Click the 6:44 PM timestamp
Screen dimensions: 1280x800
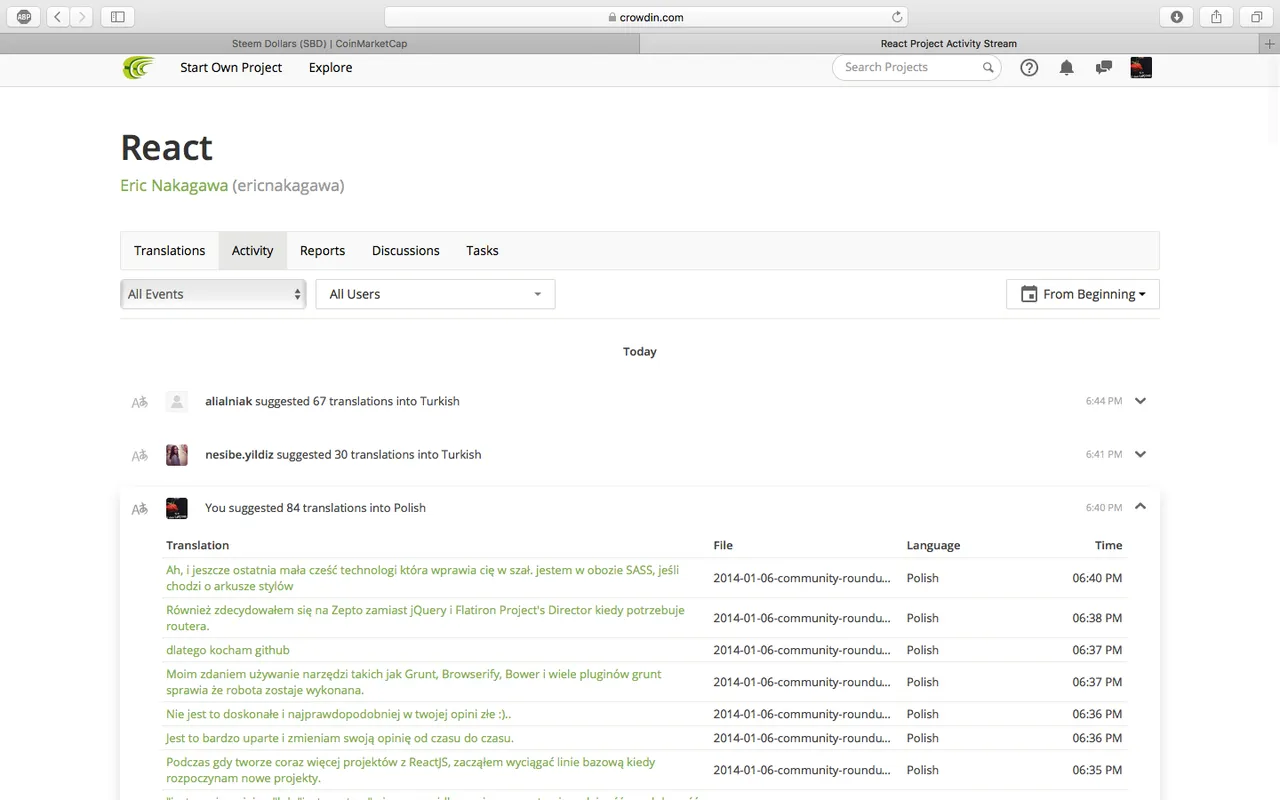[1104, 401]
